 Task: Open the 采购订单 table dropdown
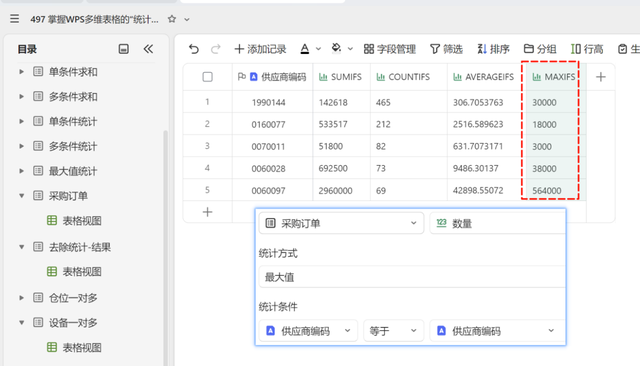[341, 223]
